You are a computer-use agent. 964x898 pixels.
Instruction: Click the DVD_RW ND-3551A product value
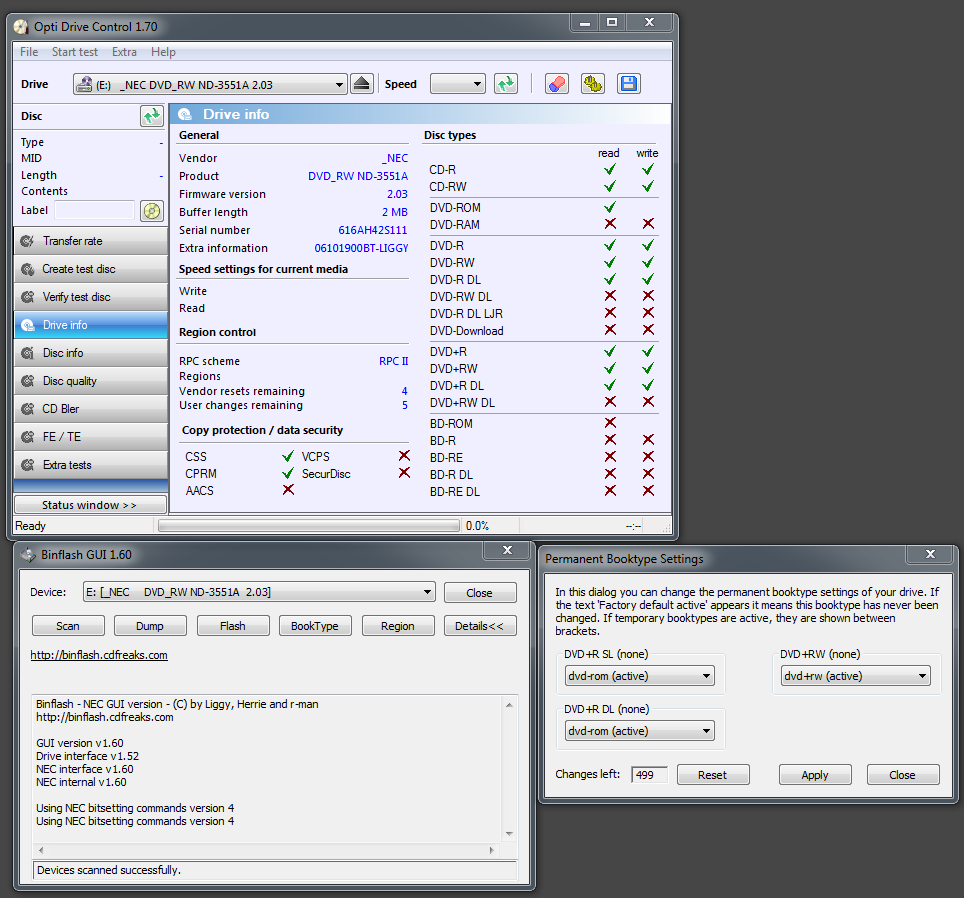tap(358, 176)
